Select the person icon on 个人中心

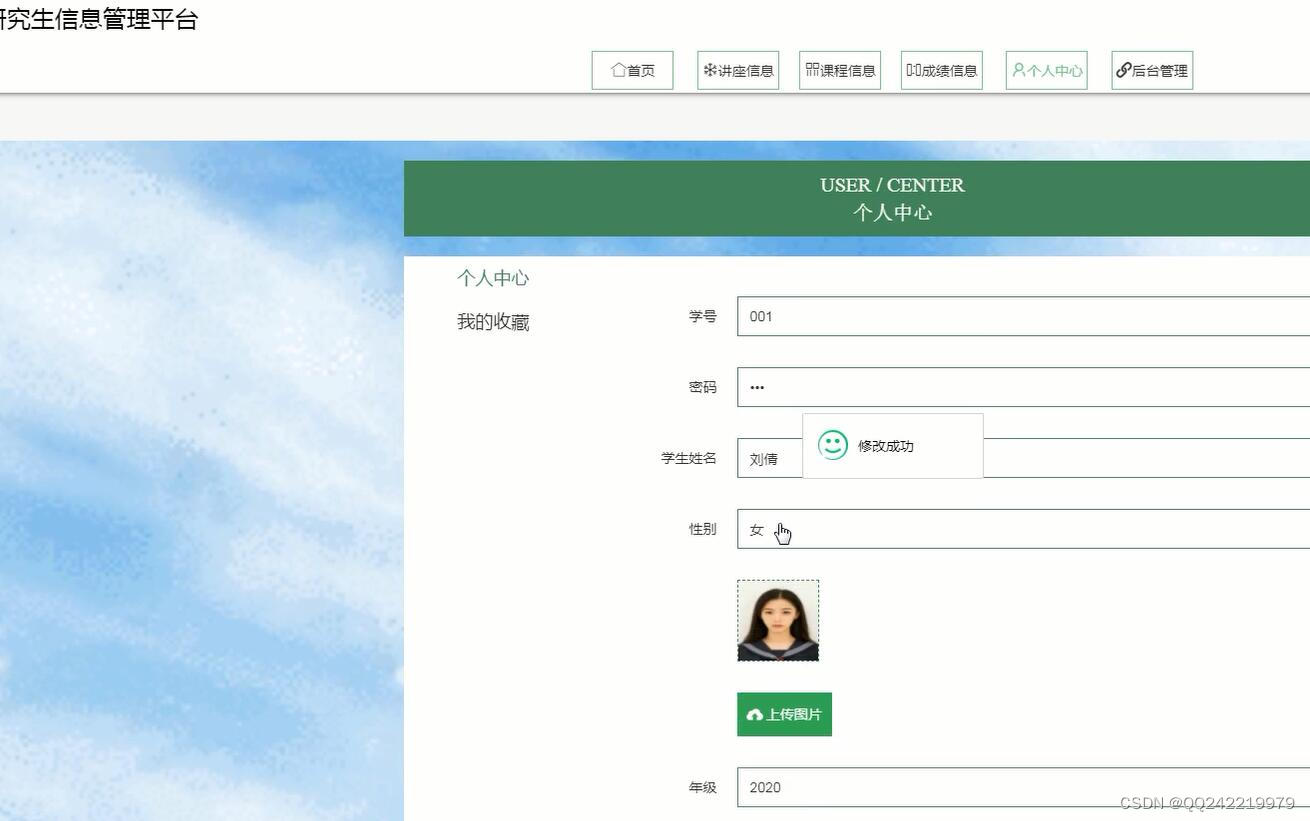(1019, 70)
